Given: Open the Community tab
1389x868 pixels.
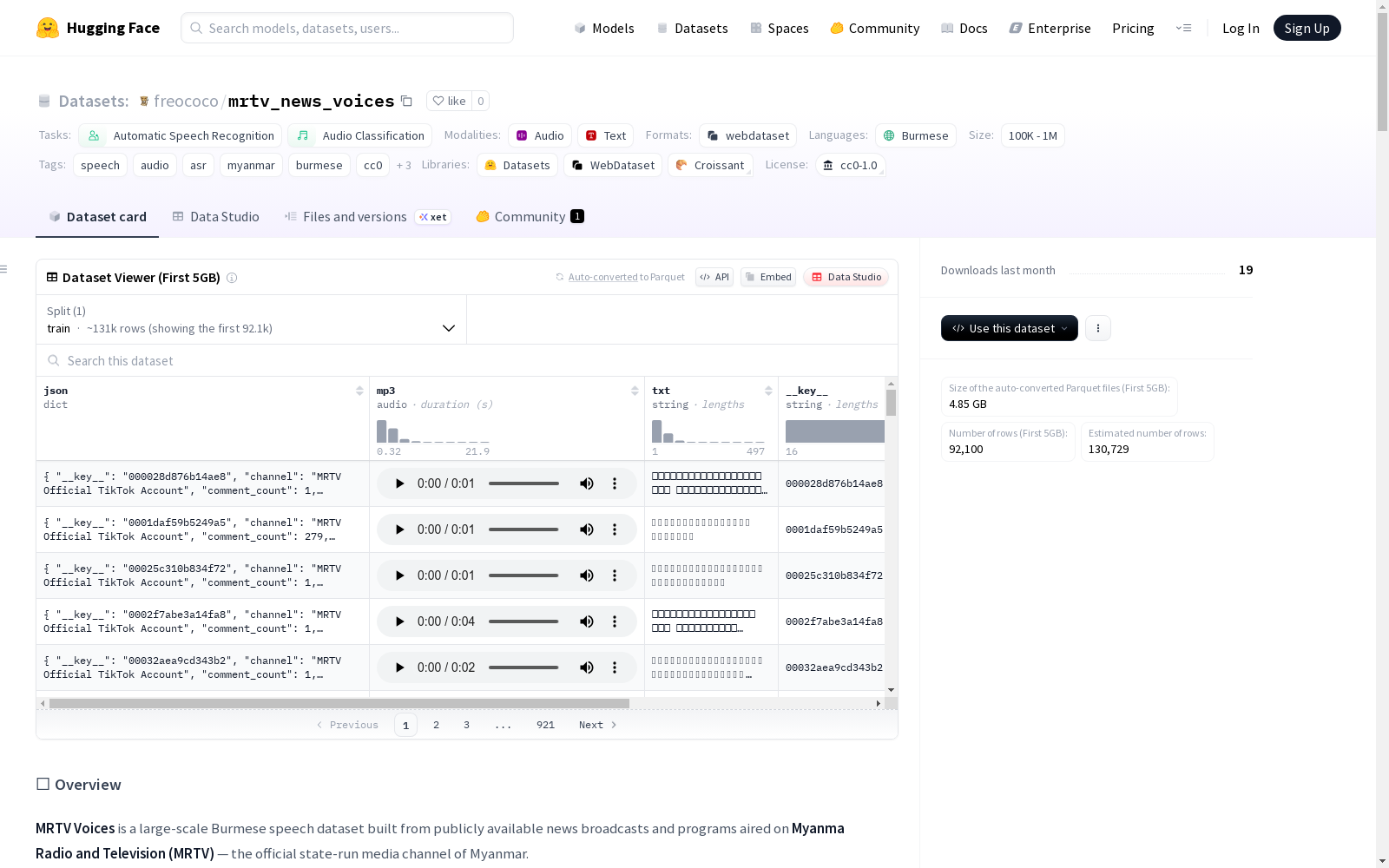Looking at the screenshot, I should tap(530, 217).
